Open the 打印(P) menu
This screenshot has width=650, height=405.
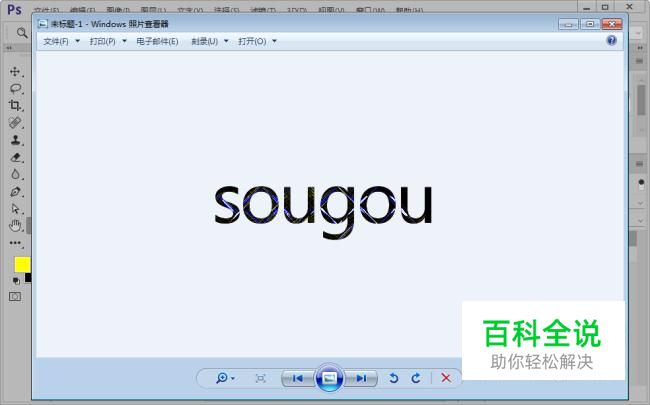[x=102, y=41]
